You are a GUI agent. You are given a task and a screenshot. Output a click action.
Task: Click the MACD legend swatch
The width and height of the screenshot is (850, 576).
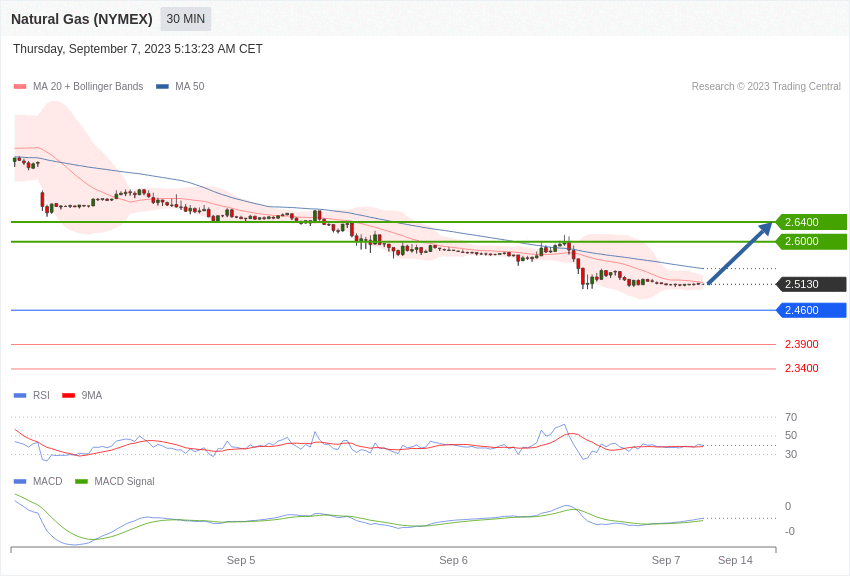pyautogui.click(x=20, y=481)
